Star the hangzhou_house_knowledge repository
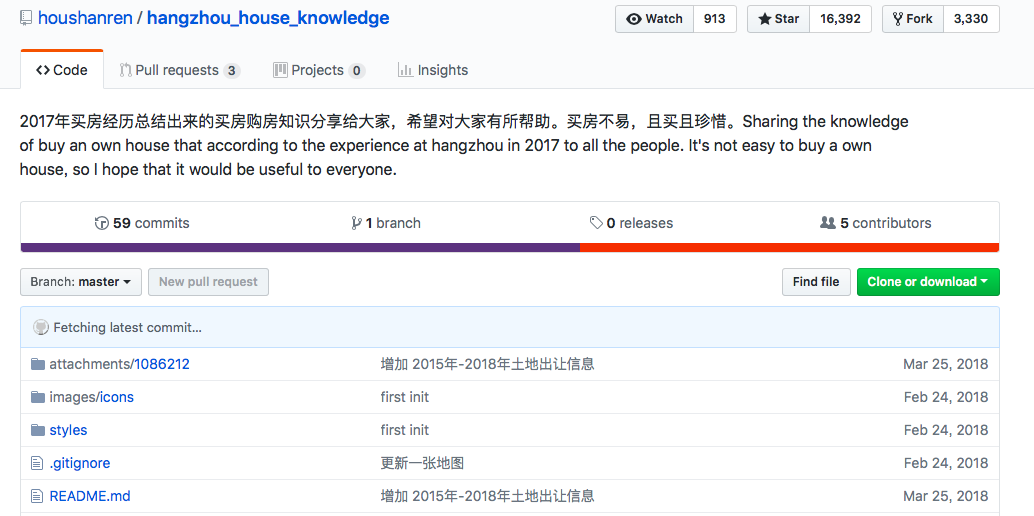This screenshot has height=516, width=1034. pyautogui.click(x=778, y=19)
